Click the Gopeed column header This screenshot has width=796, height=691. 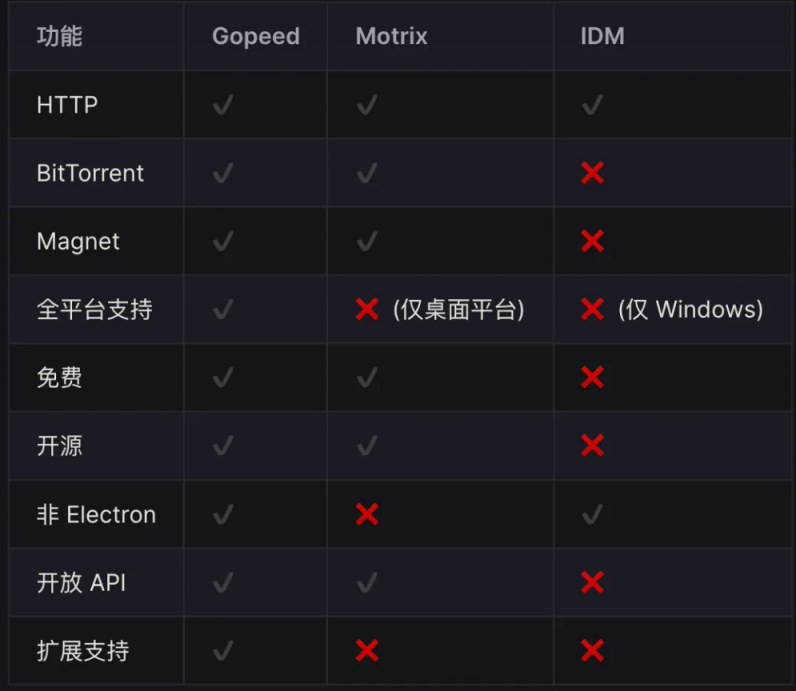(x=255, y=37)
